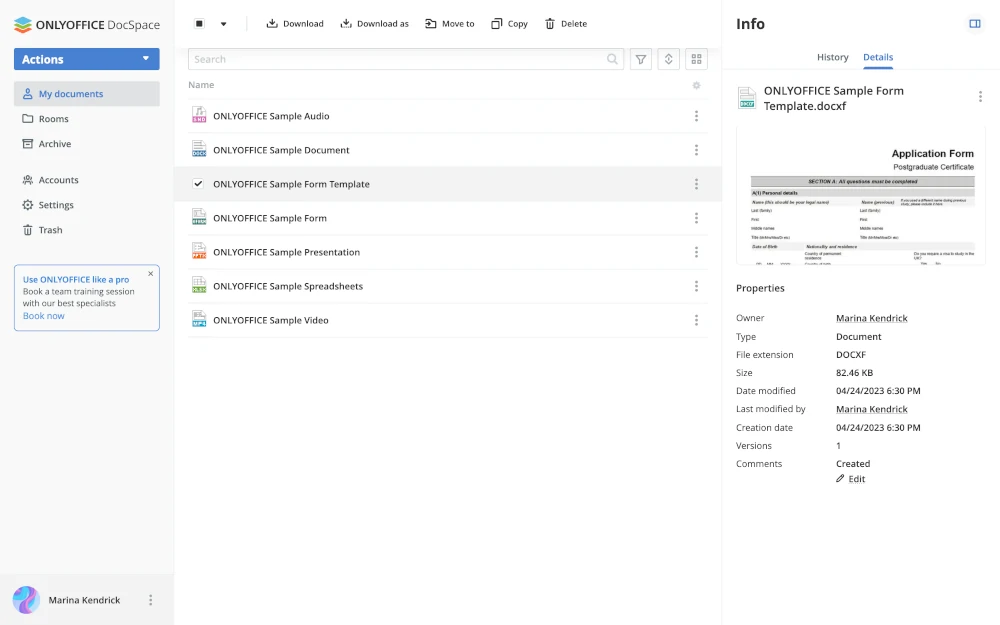Viewport: 1000px width, 625px height.
Task: Open the filter options button
Action: 641,59
